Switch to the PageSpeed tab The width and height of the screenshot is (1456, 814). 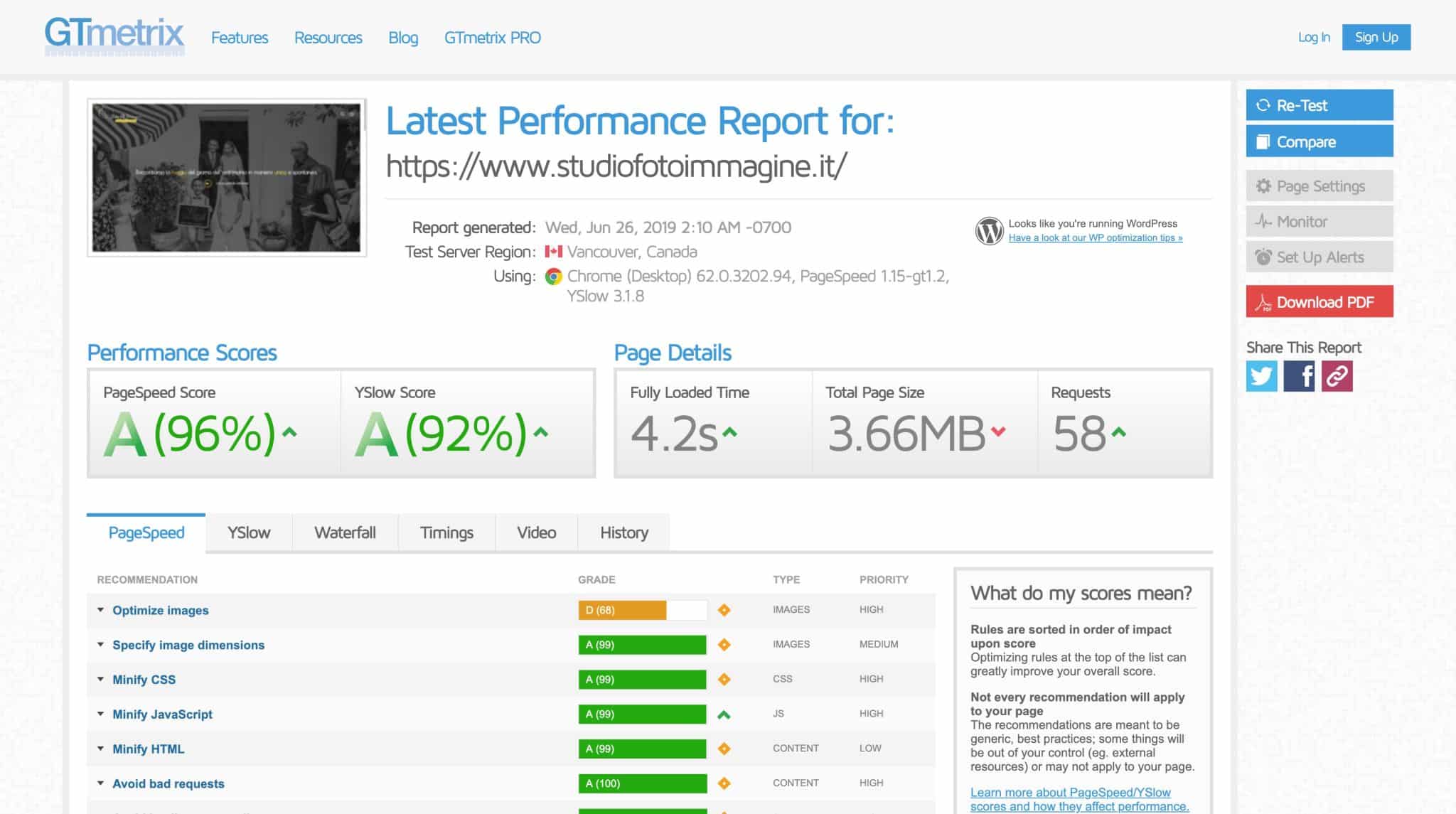146,532
